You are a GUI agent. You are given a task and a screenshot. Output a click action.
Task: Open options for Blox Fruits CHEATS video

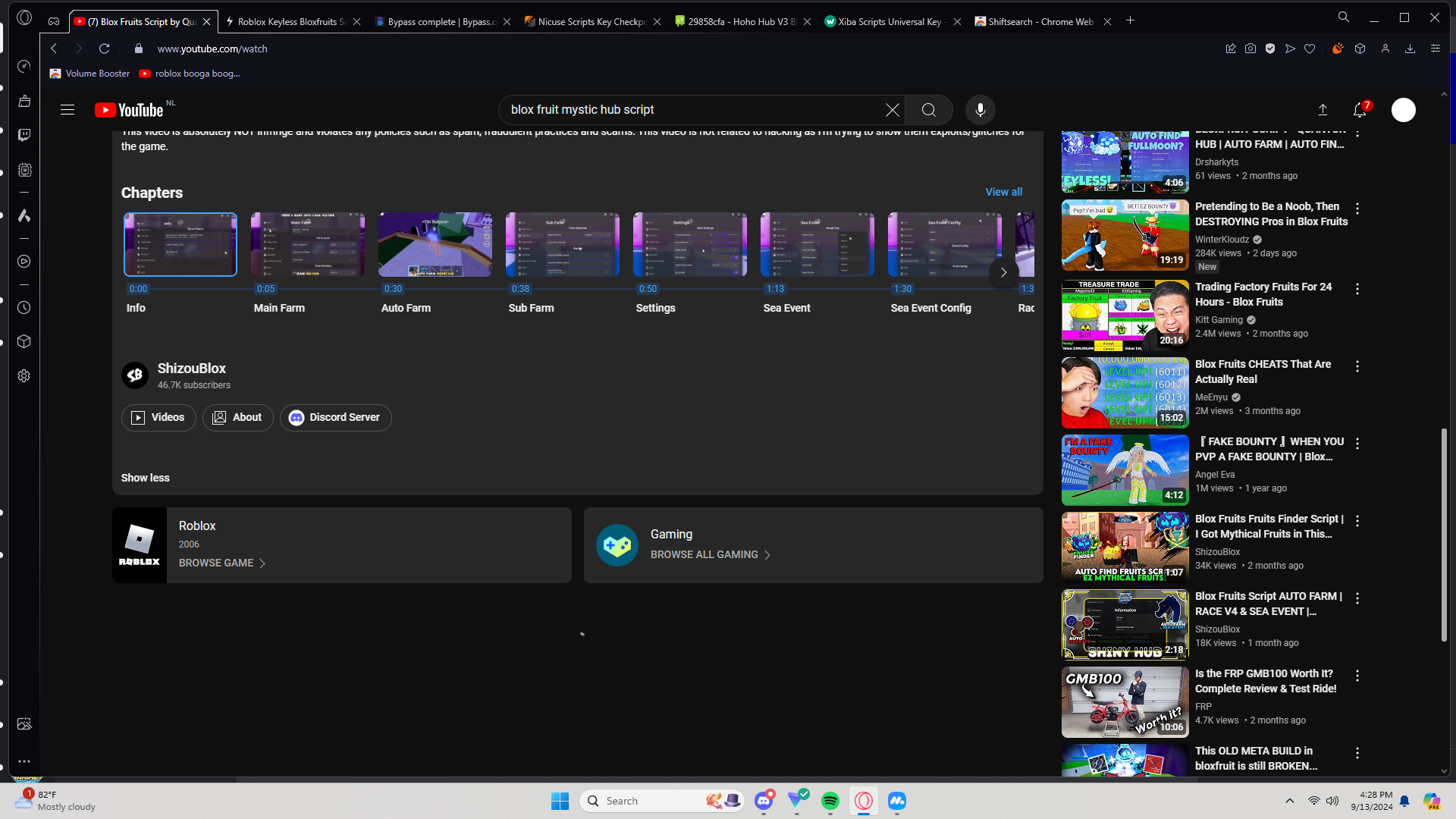click(x=1357, y=366)
